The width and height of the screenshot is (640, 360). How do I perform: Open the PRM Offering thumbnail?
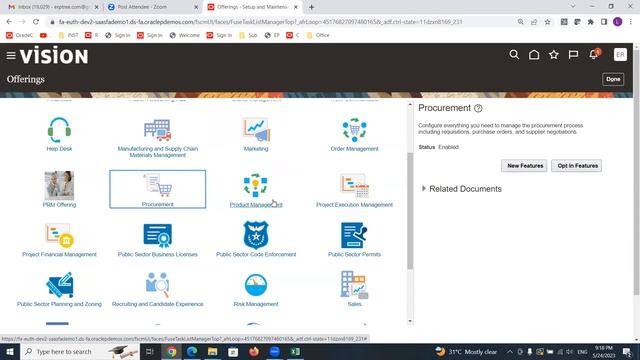click(59, 186)
